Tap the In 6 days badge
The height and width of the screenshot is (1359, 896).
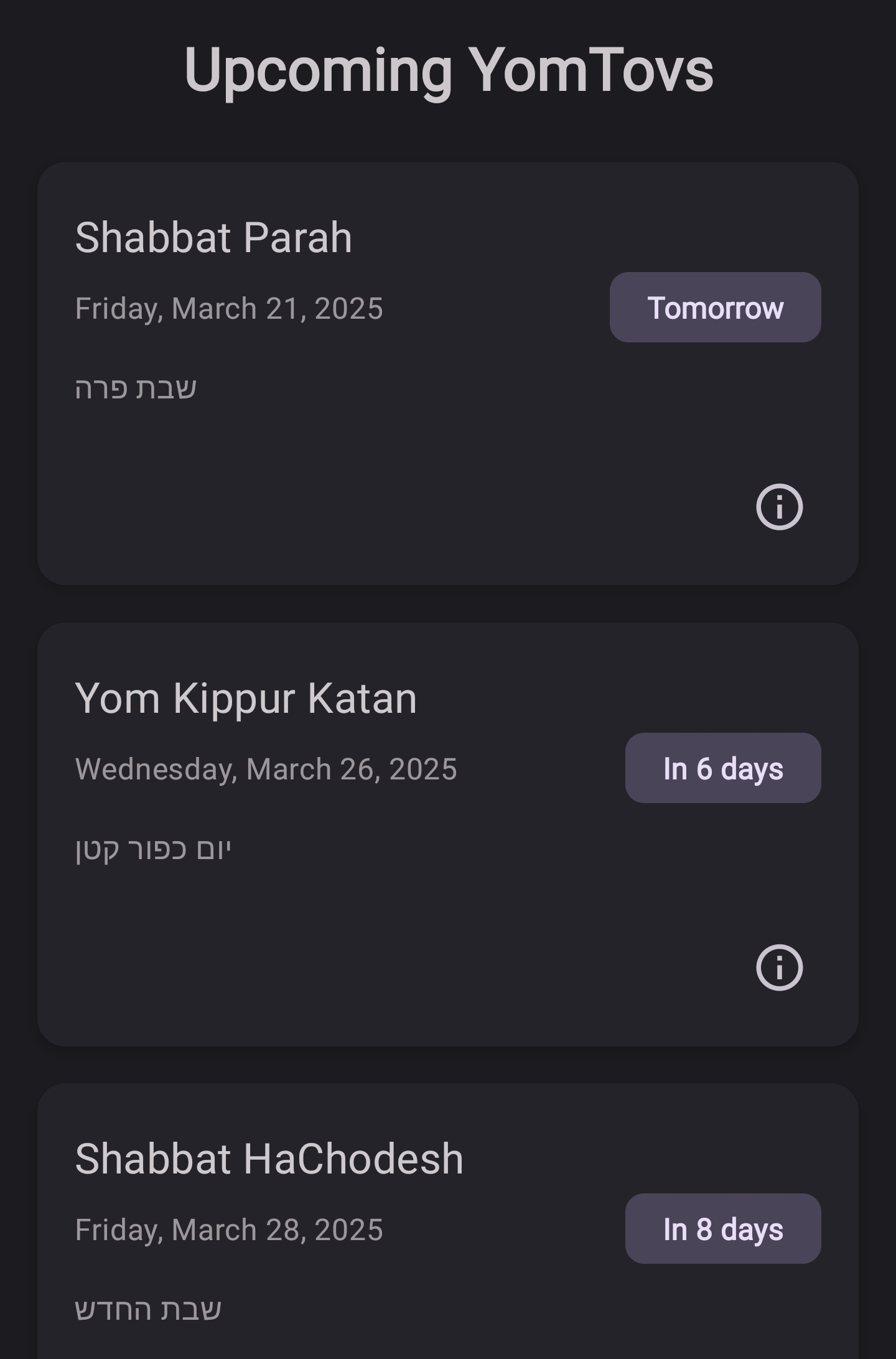(723, 768)
